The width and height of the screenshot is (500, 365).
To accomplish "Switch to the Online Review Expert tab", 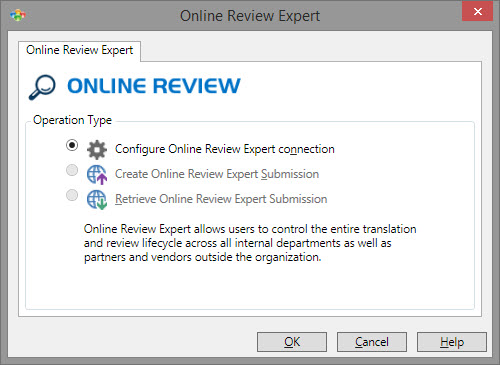I will point(79,50).
